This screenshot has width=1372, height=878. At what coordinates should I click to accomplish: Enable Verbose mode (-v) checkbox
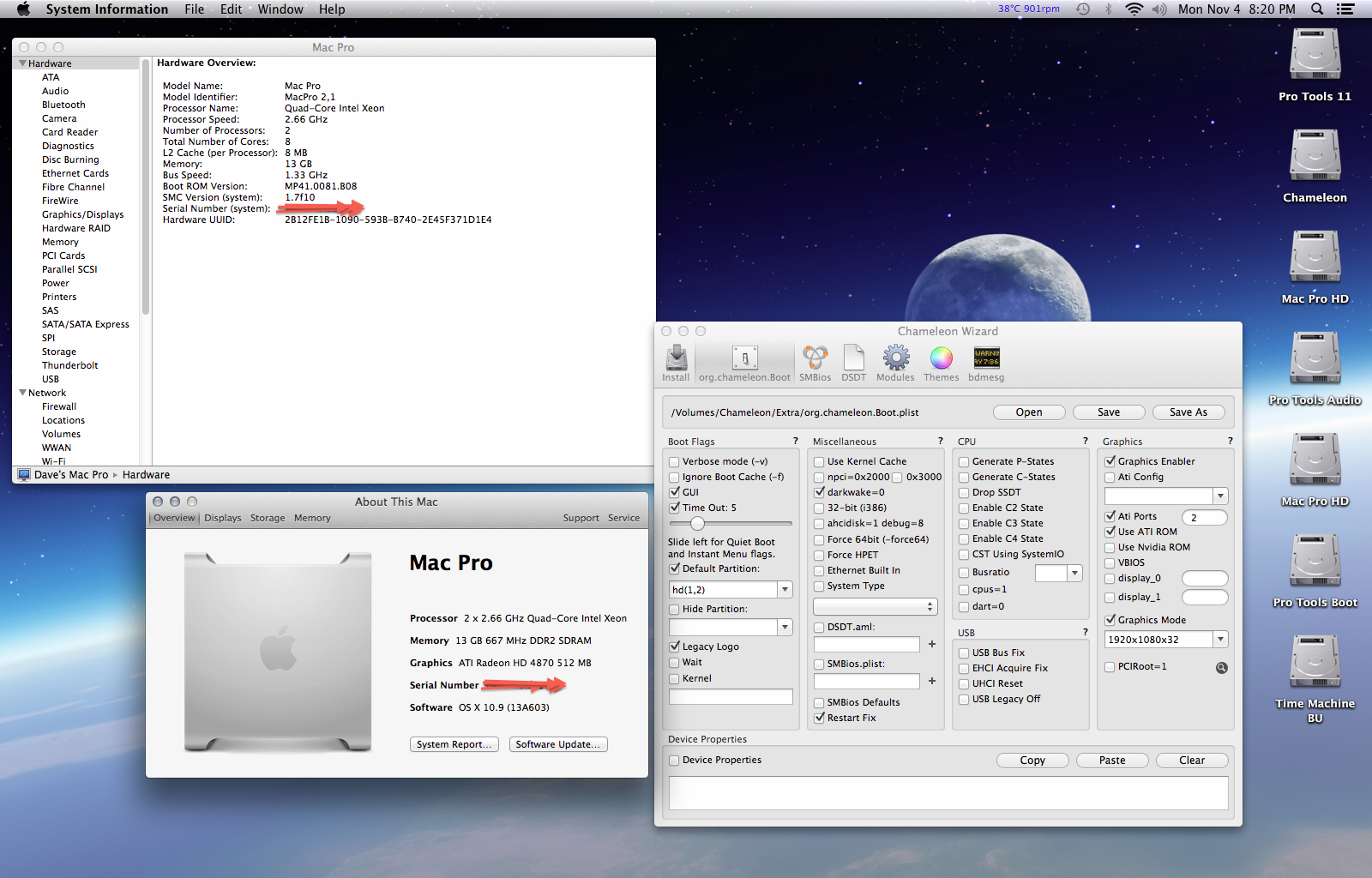[674, 462]
